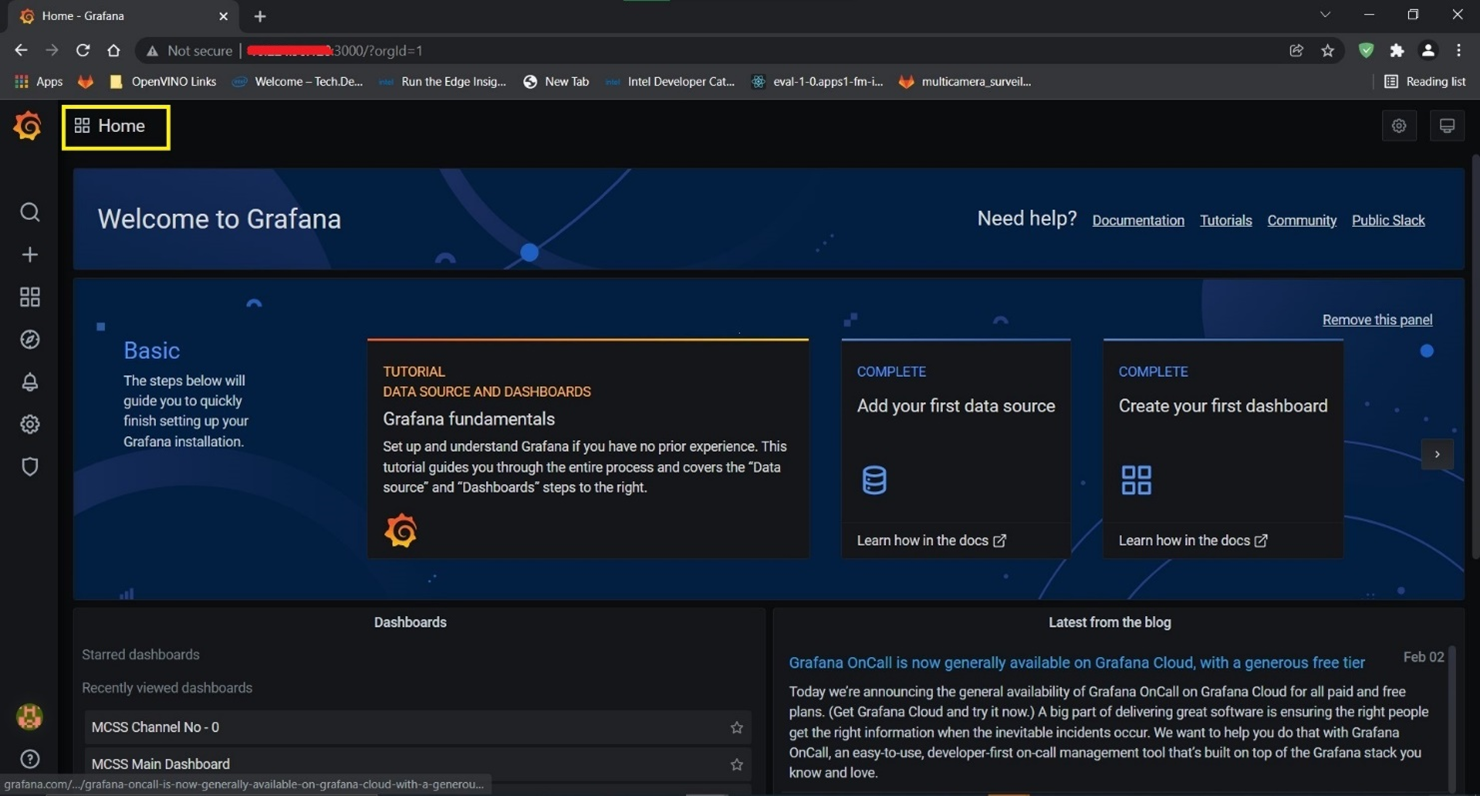Open the Alerting bell icon
This screenshot has height=796, width=1480.
coord(30,382)
